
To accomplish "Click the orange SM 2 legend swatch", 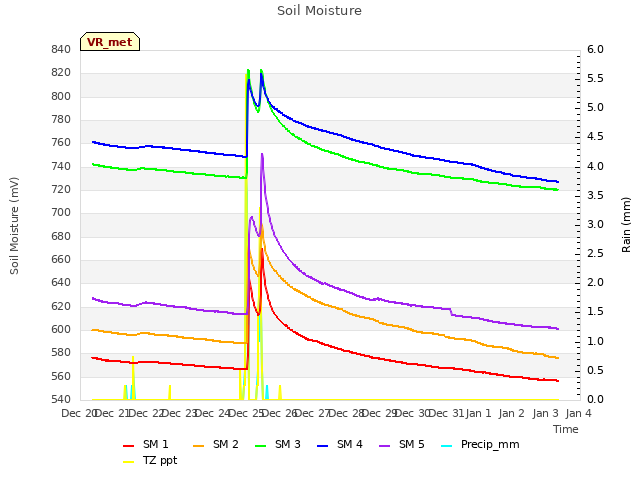I will pyautogui.click(x=198, y=446).
